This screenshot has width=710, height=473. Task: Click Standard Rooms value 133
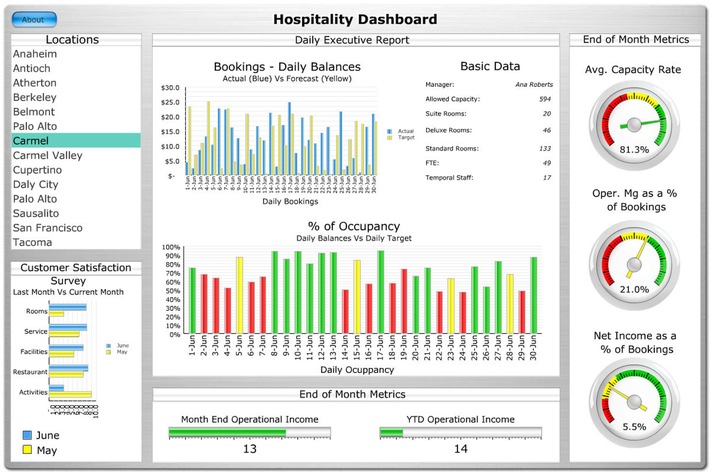(545, 148)
